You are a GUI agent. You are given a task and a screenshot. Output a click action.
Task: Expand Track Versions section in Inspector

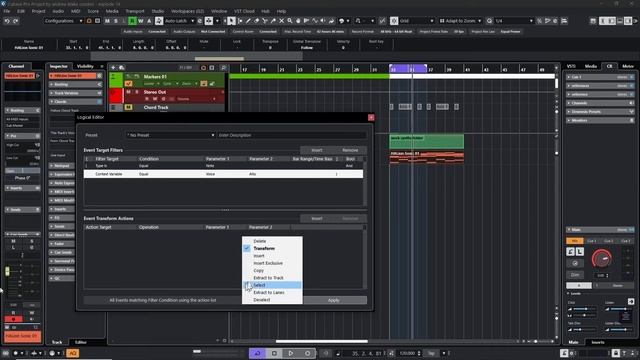coord(76,93)
